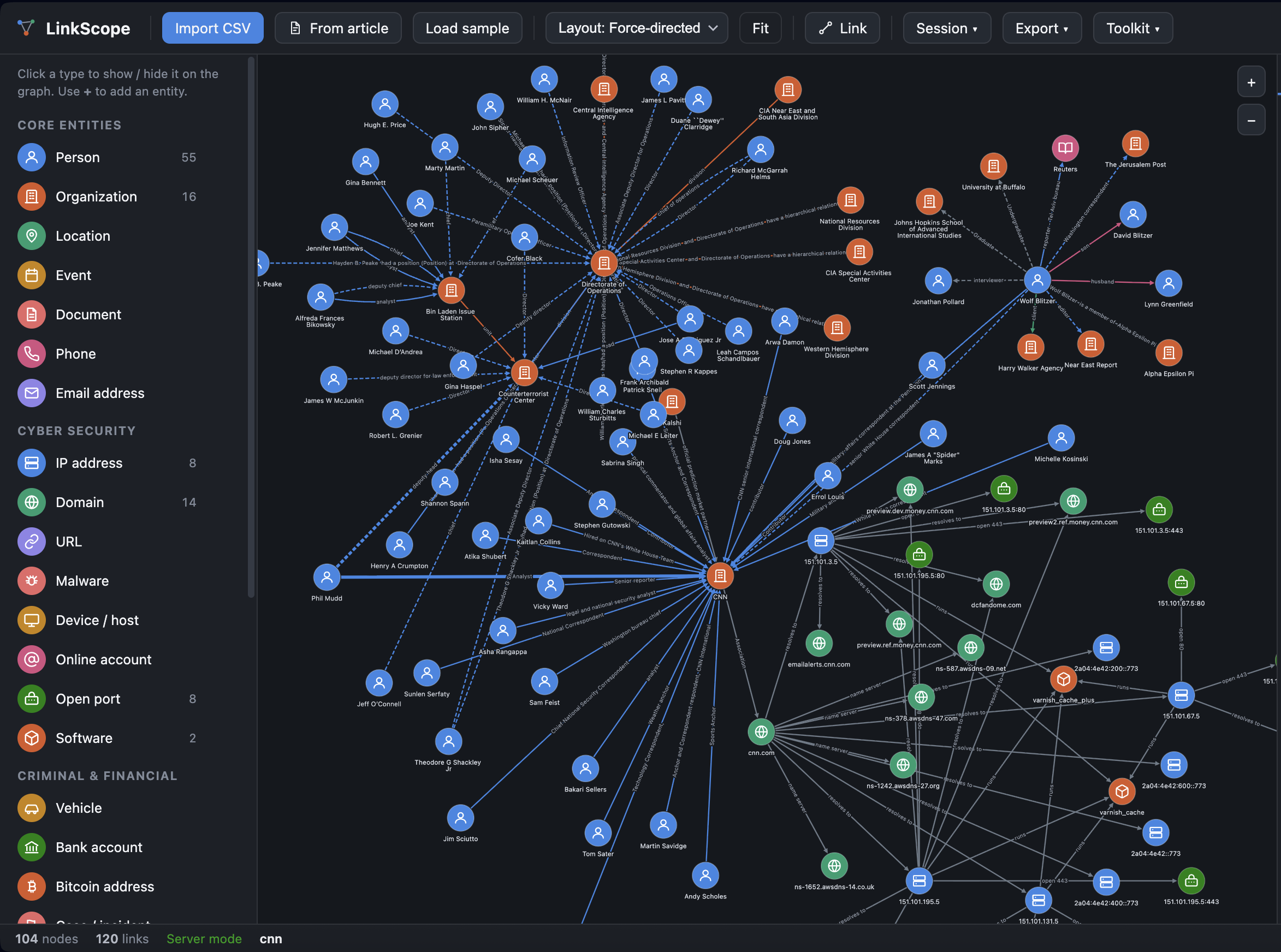Click the Open port lock icon

click(x=32, y=698)
